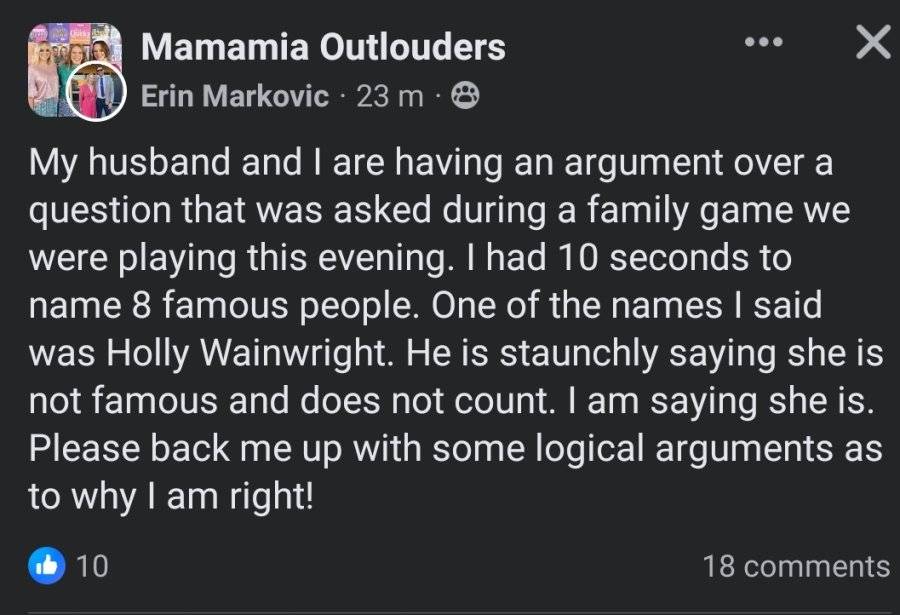900x615 pixels.
Task: Open the 18 comments link
Action: click(796, 566)
